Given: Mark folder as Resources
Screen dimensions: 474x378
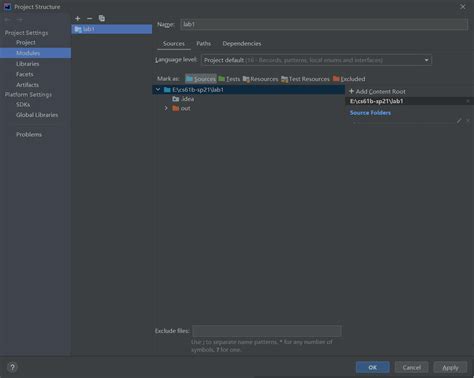Looking at the screenshot, I should pyautogui.click(x=260, y=79).
